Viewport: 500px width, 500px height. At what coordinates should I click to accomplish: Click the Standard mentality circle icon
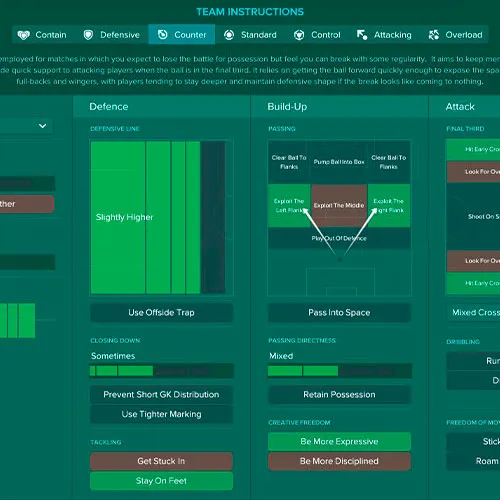click(229, 35)
